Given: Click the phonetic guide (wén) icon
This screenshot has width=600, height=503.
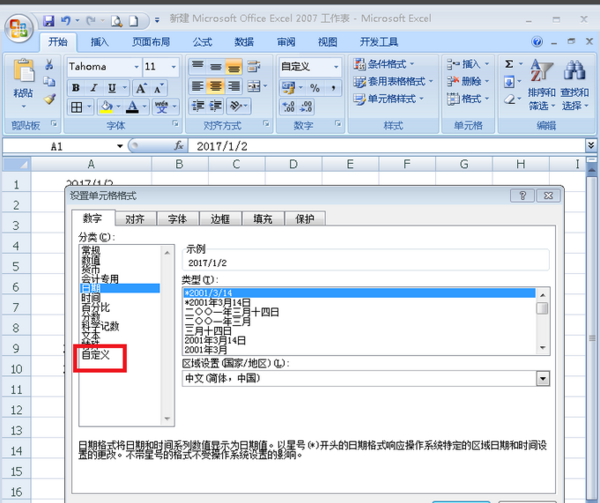Looking at the screenshot, I should [x=162, y=107].
